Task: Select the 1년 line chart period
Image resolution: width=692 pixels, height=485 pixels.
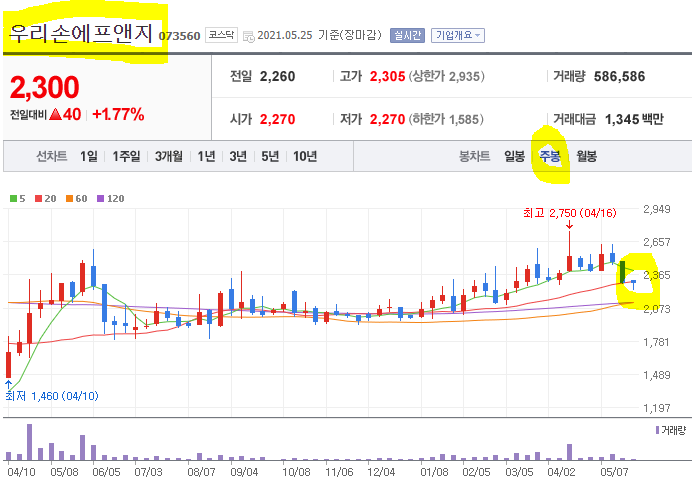Action: pos(206,156)
